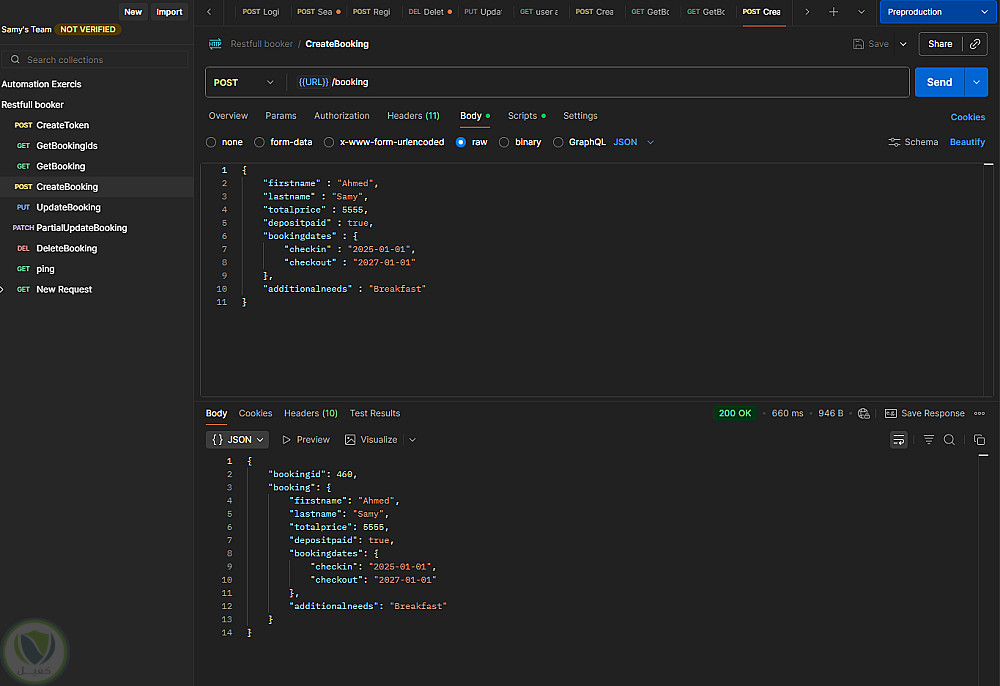
Task: Click the filter response icon
Action: (929, 440)
